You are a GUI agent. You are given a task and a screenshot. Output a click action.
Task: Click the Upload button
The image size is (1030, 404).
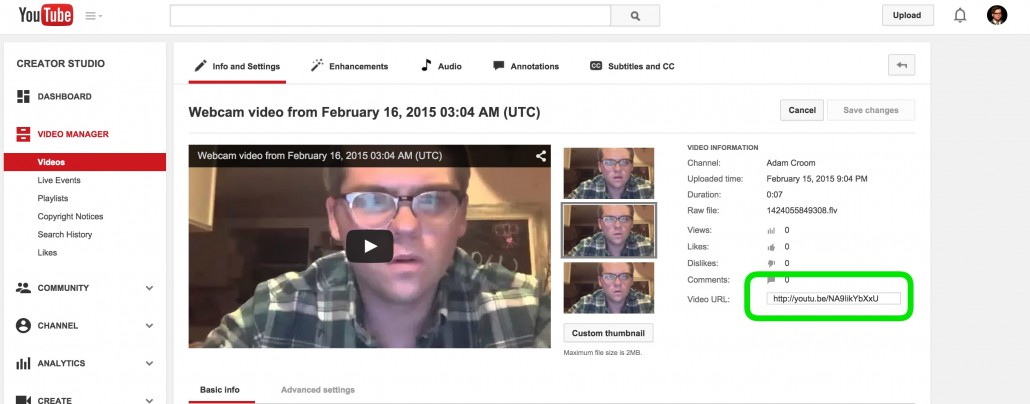(x=907, y=15)
